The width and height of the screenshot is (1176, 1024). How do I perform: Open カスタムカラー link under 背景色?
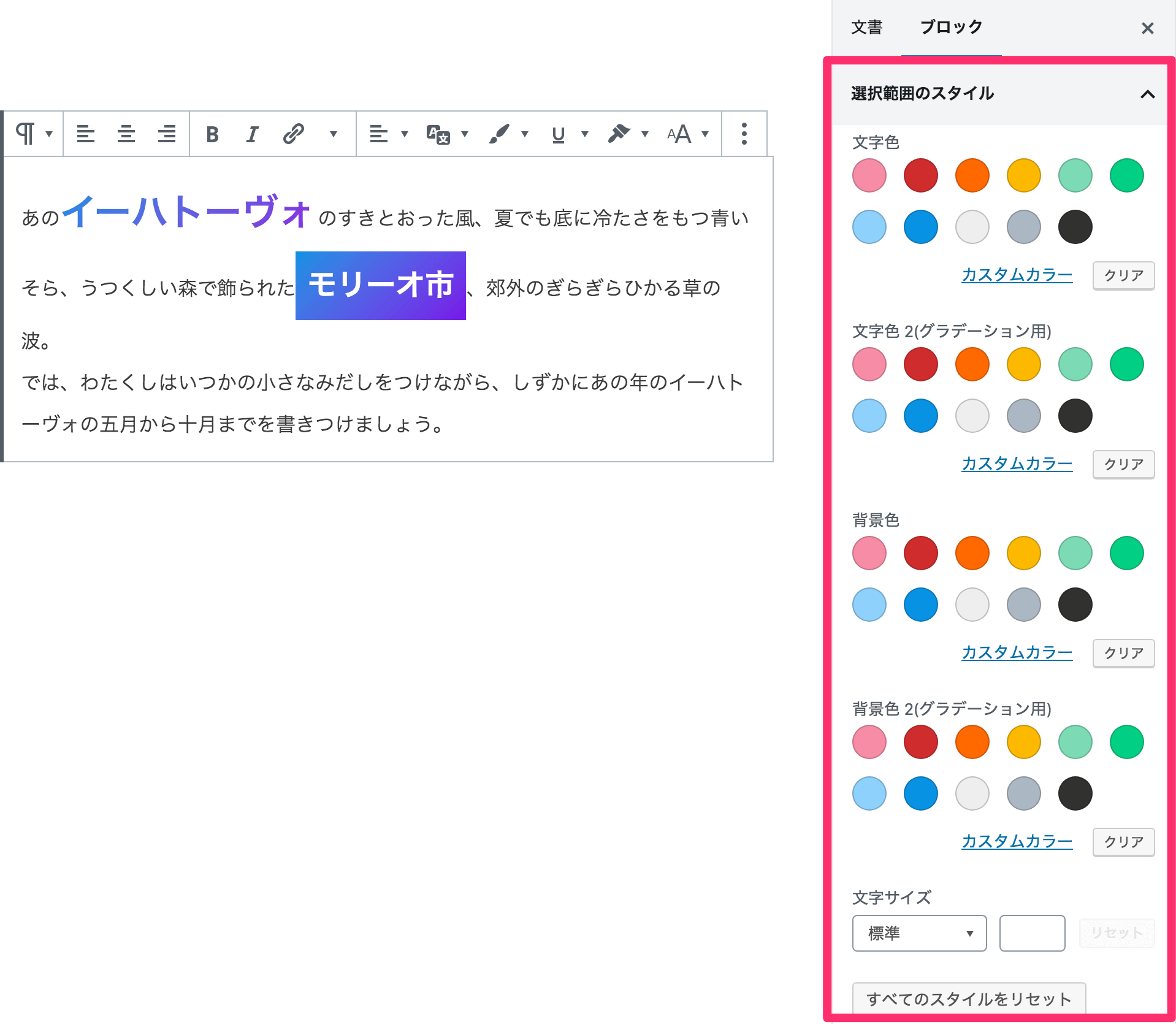1017,652
